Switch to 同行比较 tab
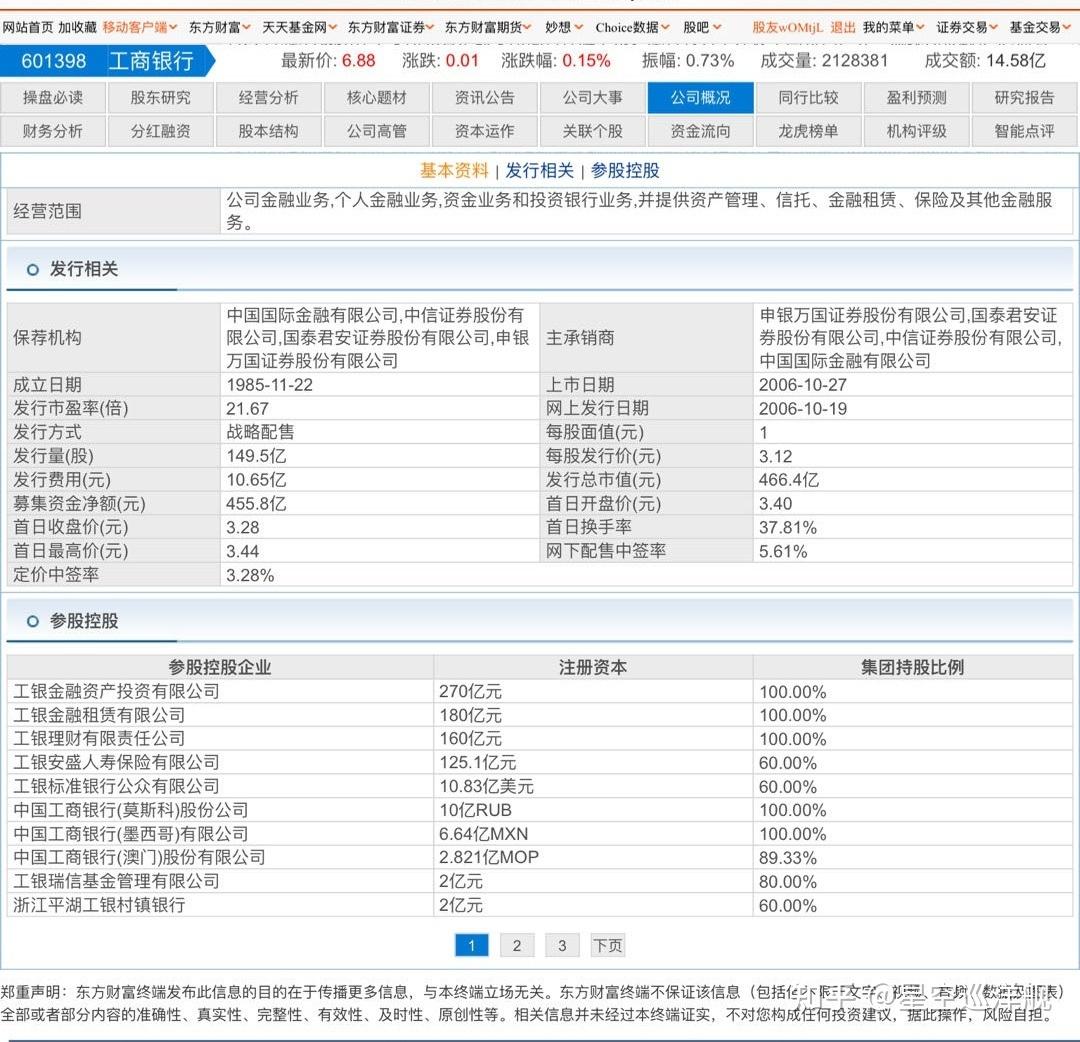This screenshot has height=1042, width=1080. (809, 98)
